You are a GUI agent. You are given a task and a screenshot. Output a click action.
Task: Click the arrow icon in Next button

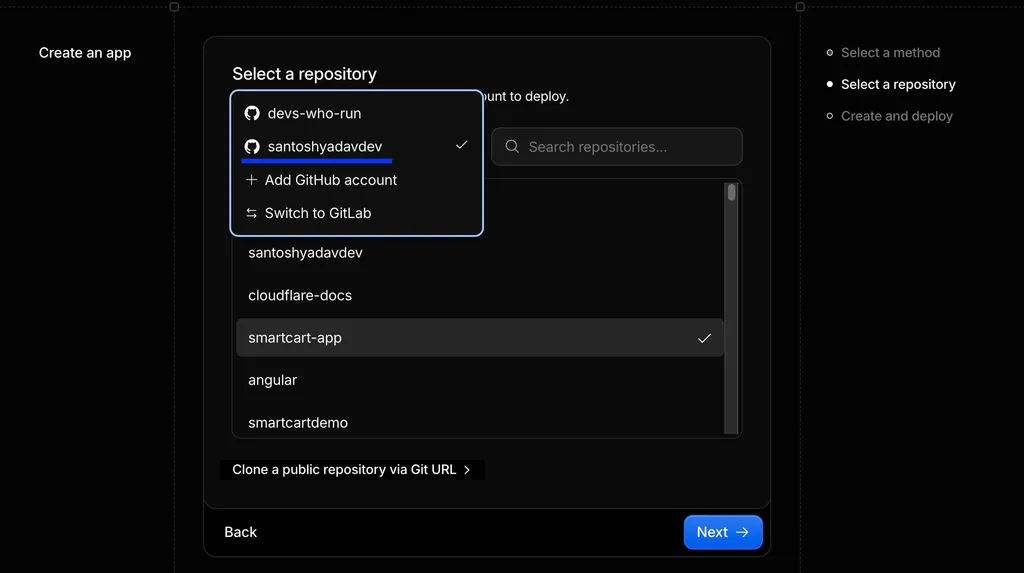[743, 532]
